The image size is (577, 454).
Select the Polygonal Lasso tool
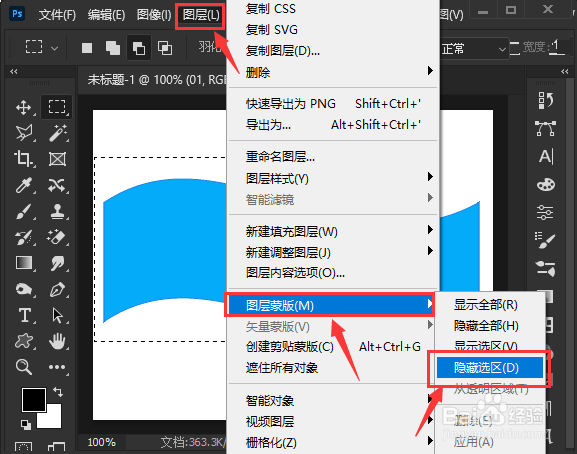coord(24,133)
